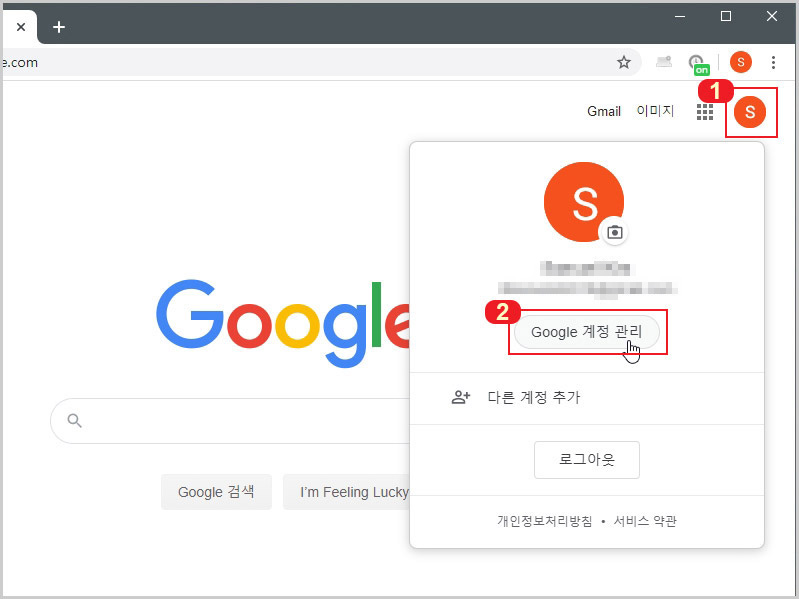799x599 pixels.
Task: Open Chrome profile avatar in toolbar
Action: pyautogui.click(x=740, y=62)
